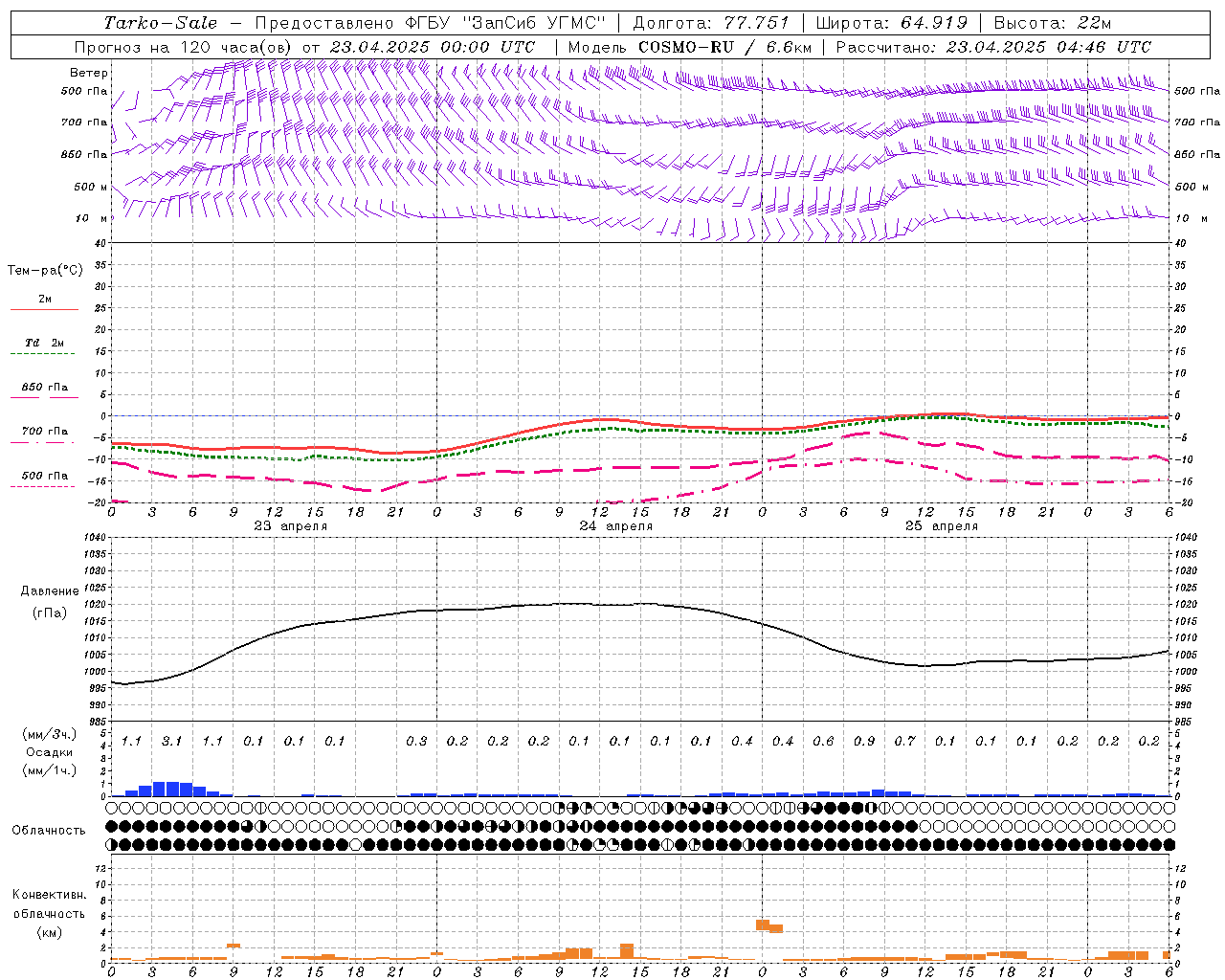Click the dash-dot pink line under 500 гПа legend
This screenshot has width=1225, height=980.
tap(43, 486)
